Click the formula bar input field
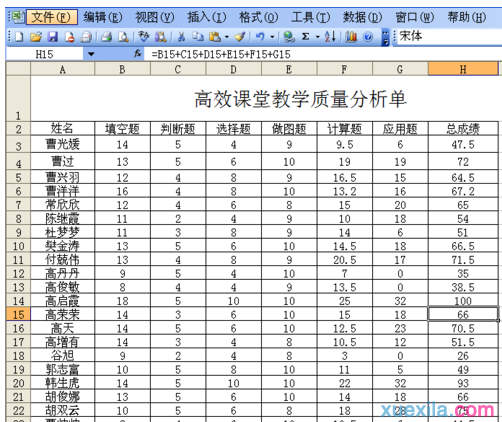The image size is (502, 422). (323, 54)
